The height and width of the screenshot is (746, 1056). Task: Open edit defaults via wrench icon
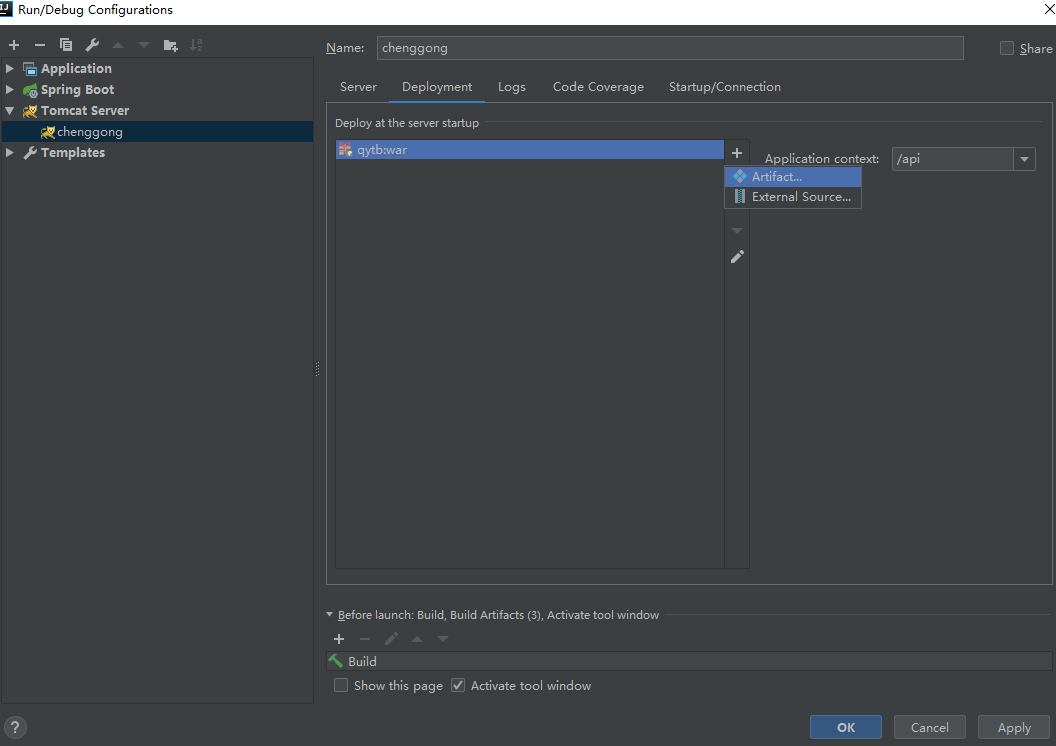pos(92,44)
